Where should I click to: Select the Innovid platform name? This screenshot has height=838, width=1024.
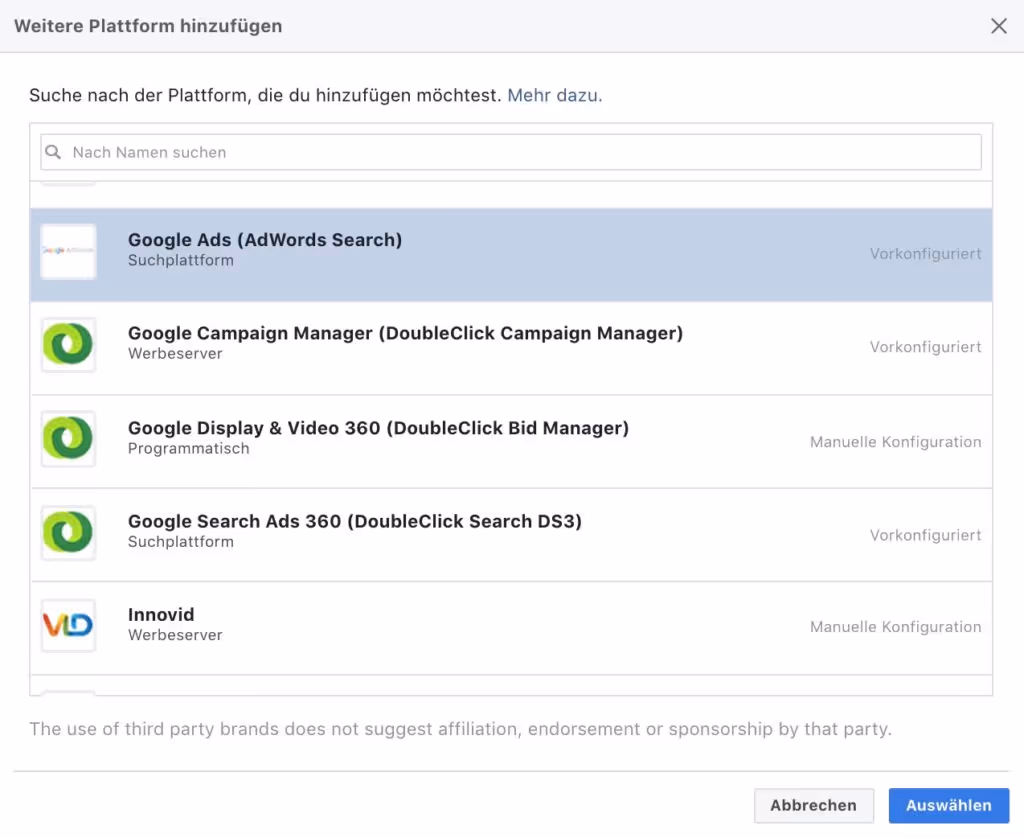(x=161, y=615)
